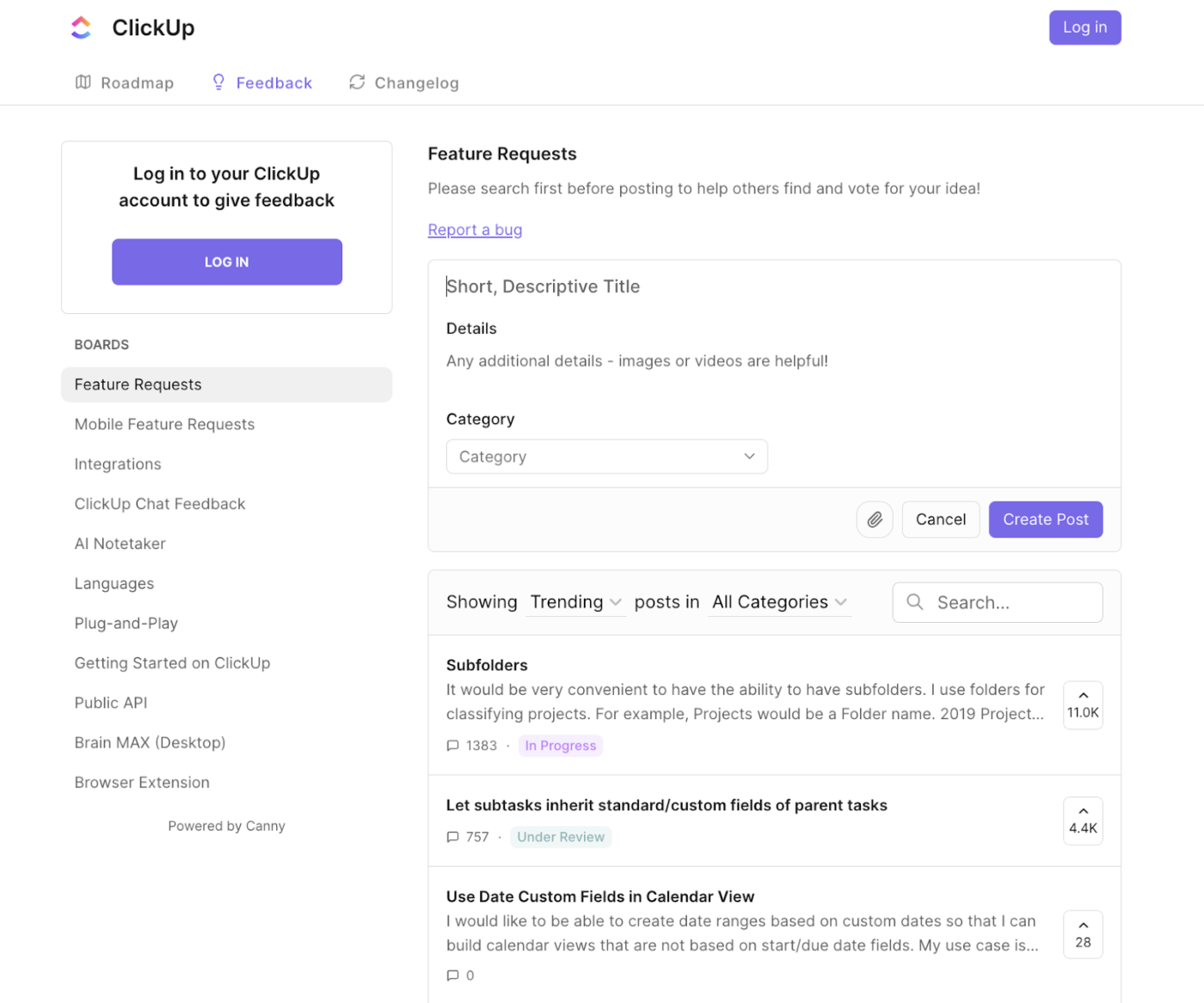Click the Report a bug link
Viewport: 1204px width, 1003px height.
[x=475, y=230]
